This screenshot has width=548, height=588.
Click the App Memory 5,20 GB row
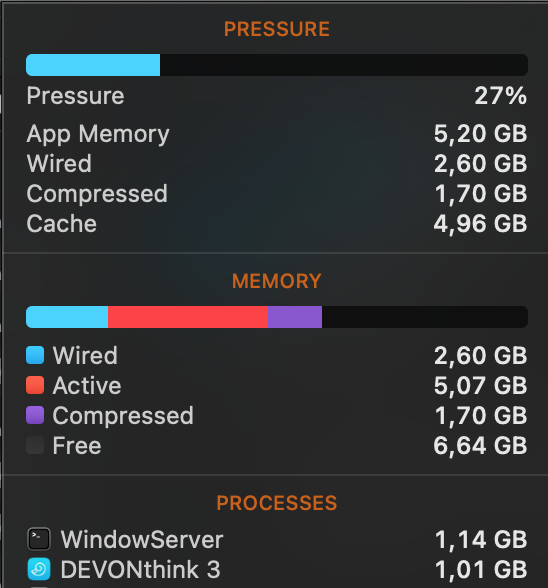(x=277, y=134)
